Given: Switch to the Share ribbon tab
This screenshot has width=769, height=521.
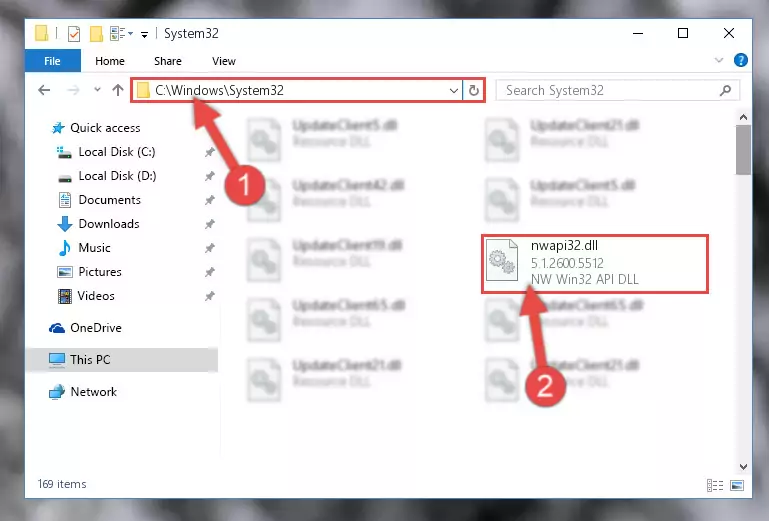Looking at the screenshot, I should [x=168, y=61].
